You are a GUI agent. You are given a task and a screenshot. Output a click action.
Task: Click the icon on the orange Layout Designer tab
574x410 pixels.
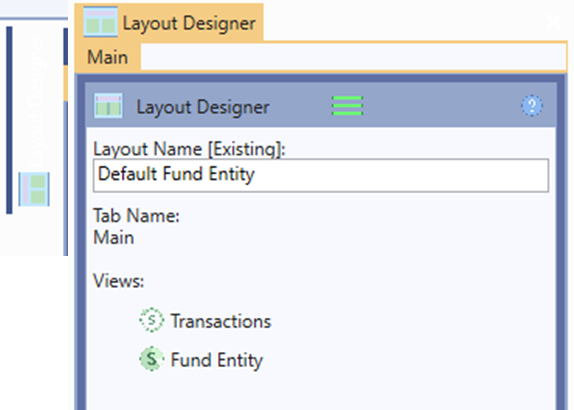tap(101, 22)
